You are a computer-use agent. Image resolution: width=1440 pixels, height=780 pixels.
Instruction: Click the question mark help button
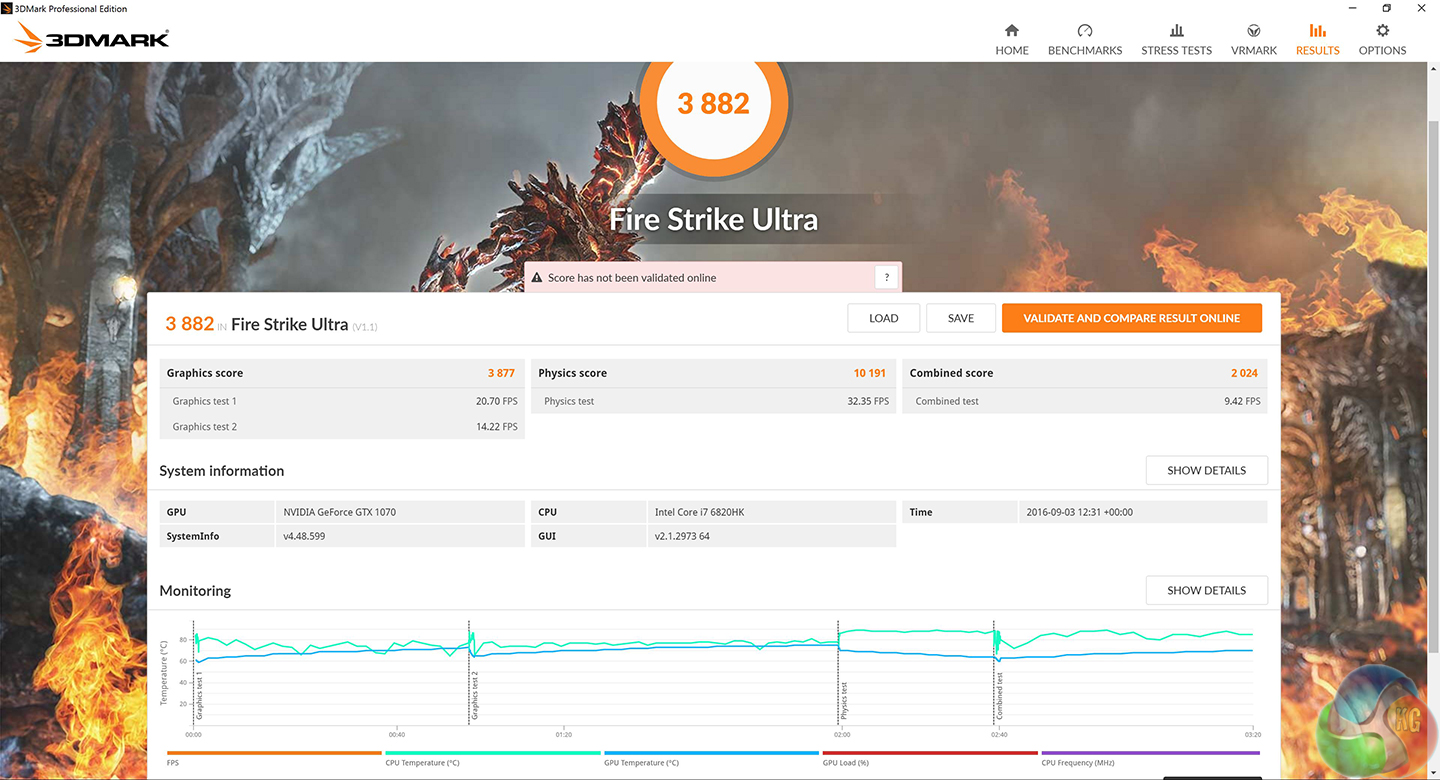pyautogui.click(x=886, y=278)
